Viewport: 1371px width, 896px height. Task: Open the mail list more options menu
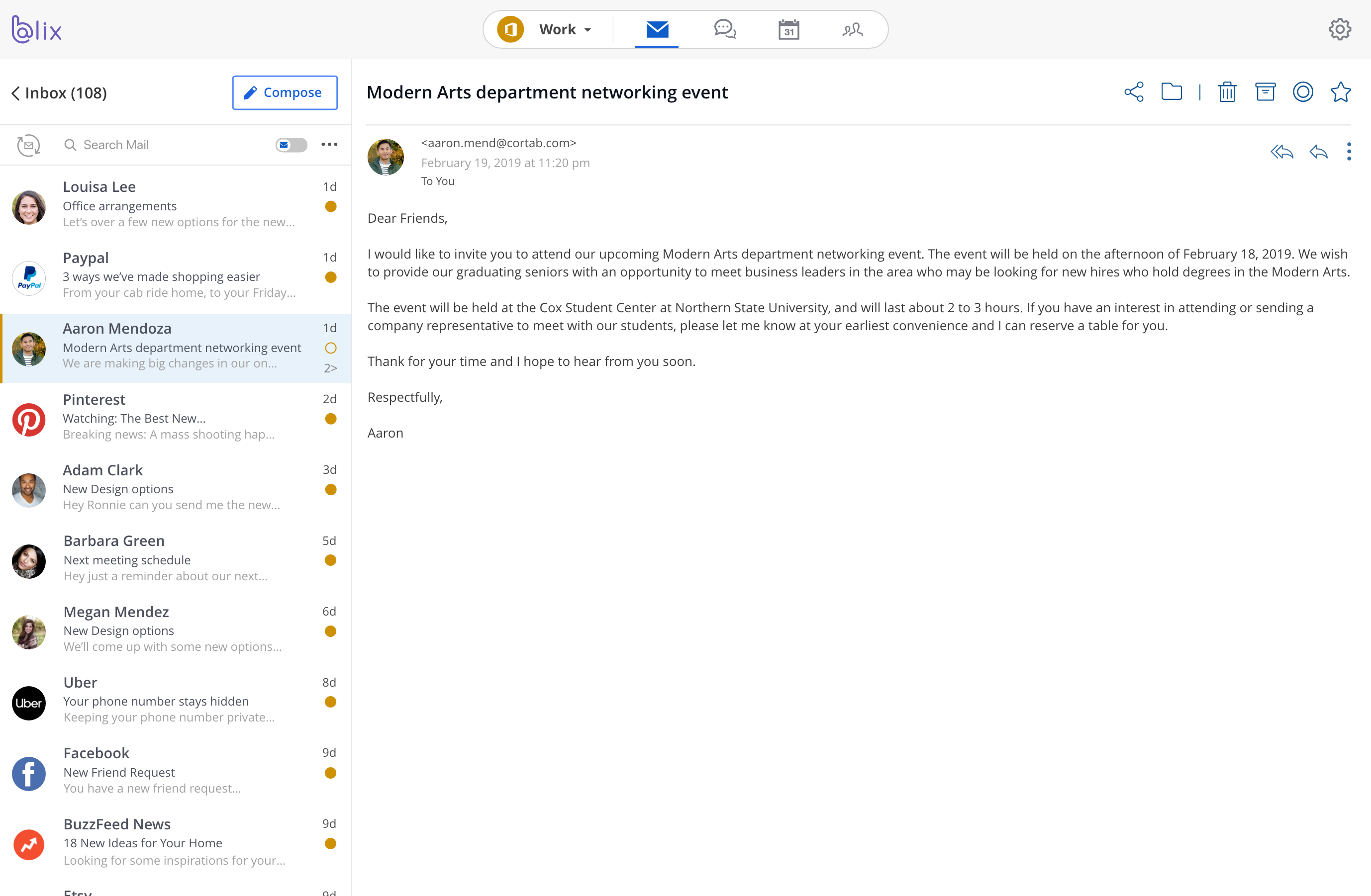pos(329,145)
